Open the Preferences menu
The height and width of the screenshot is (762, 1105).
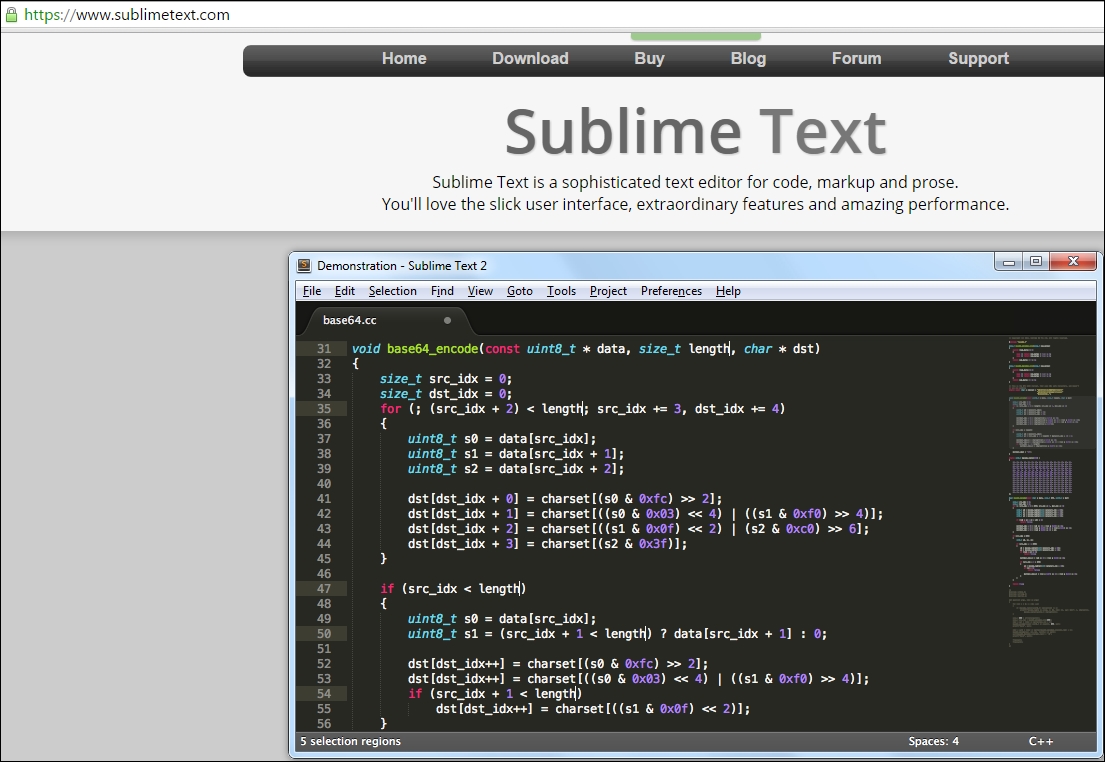pos(671,291)
